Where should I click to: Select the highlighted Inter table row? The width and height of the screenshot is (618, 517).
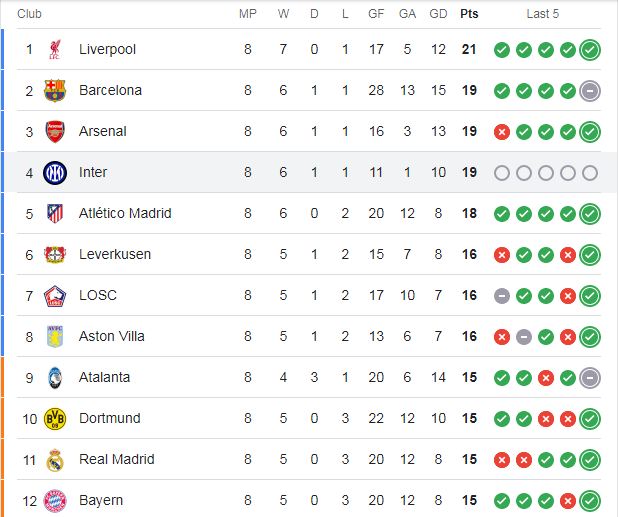309,172
